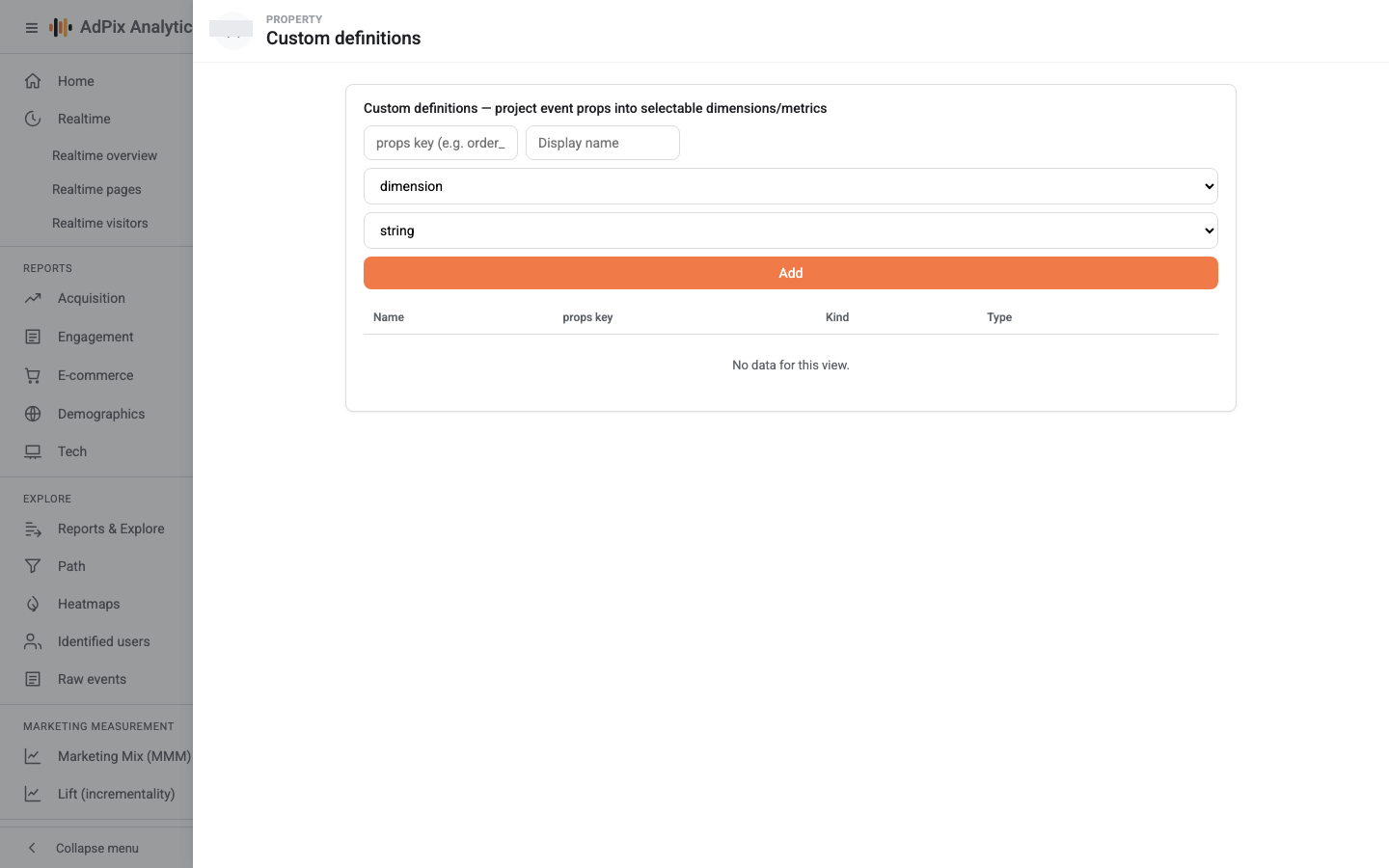Click the orange Add button

click(791, 273)
